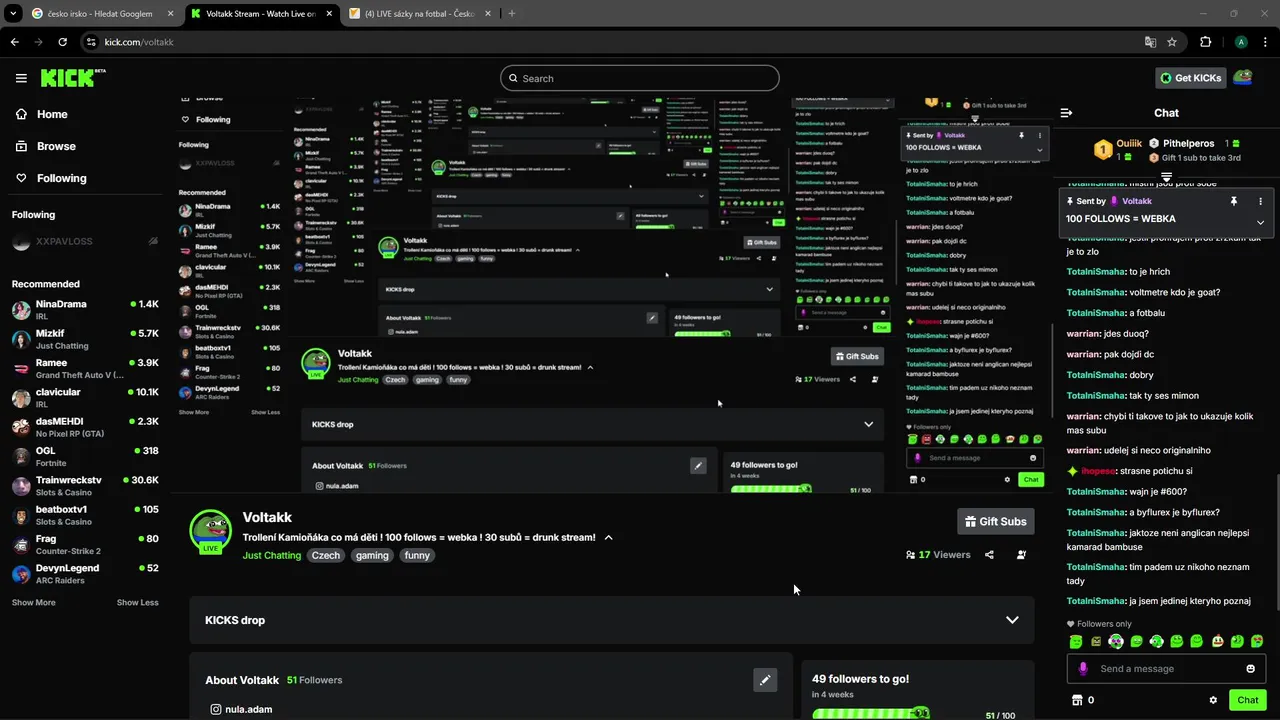The image size is (1280, 720).
Task: Select the Voltakk Stream tab
Action: pos(262,13)
